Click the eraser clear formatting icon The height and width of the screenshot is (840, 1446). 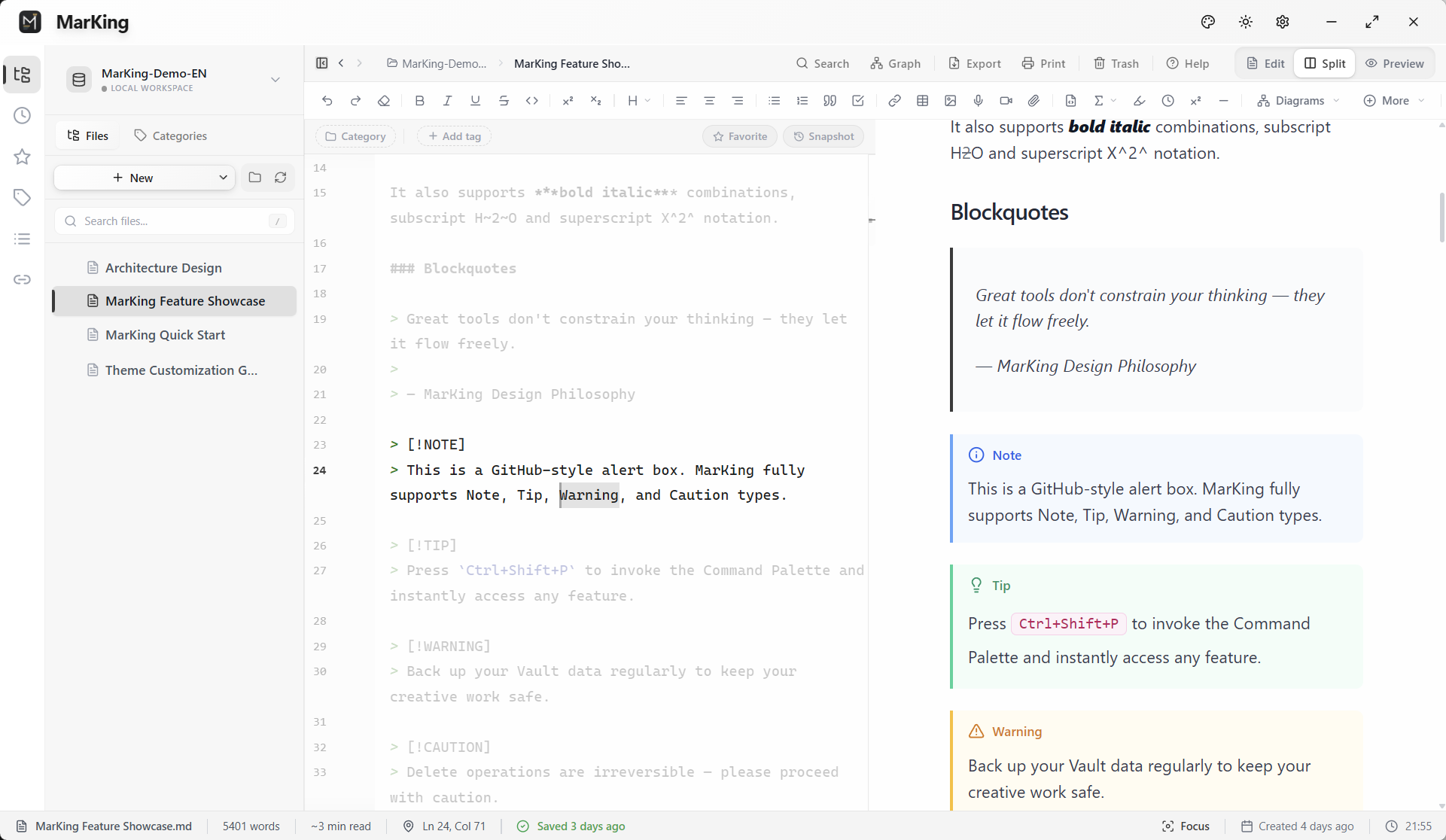click(x=384, y=101)
